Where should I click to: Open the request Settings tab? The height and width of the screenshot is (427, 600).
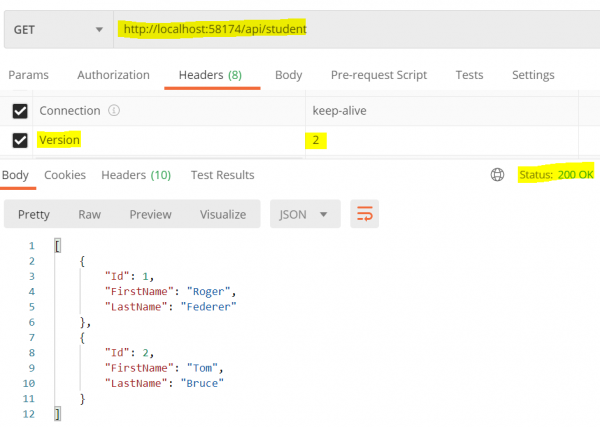[533, 75]
